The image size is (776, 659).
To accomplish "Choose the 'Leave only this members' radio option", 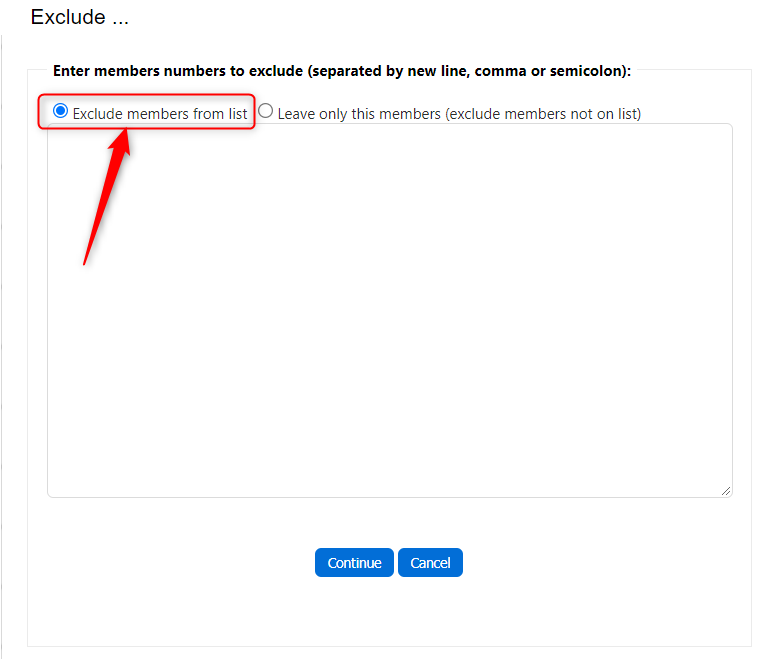I will [266, 112].
